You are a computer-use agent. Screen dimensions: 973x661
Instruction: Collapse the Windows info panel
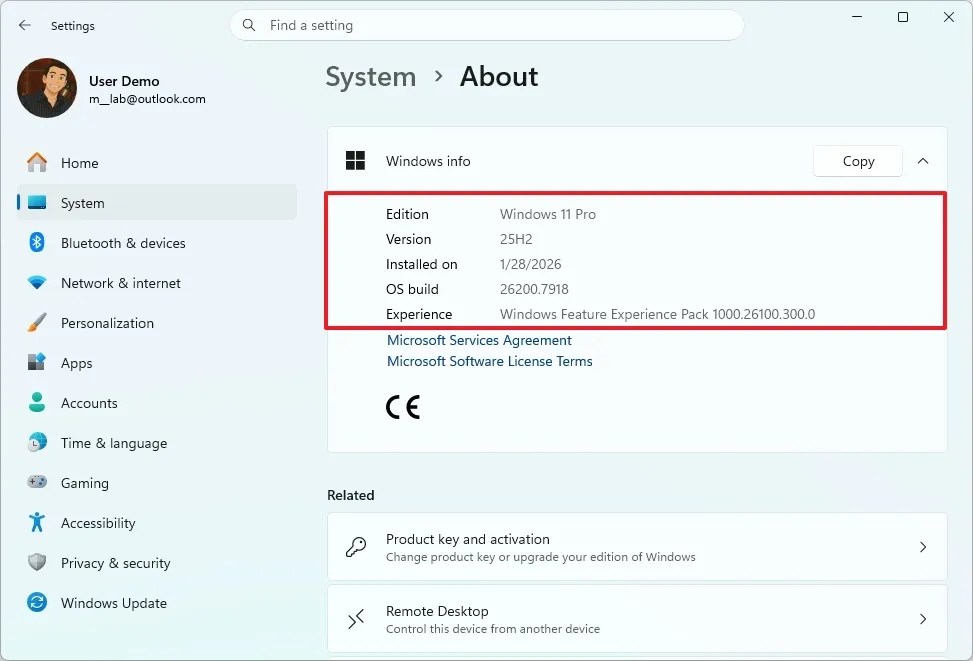[x=923, y=160]
